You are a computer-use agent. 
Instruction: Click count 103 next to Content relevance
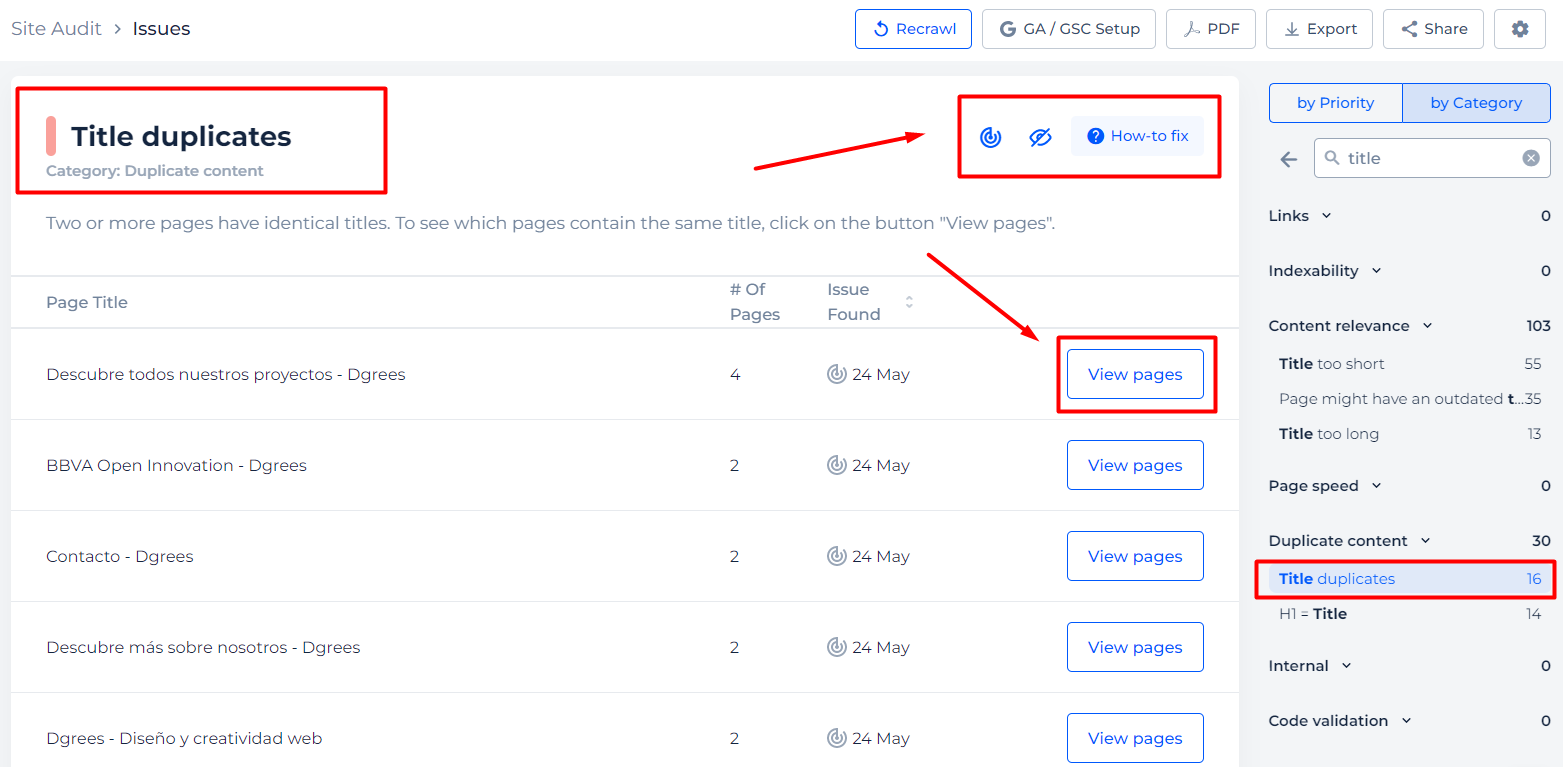click(x=1538, y=326)
